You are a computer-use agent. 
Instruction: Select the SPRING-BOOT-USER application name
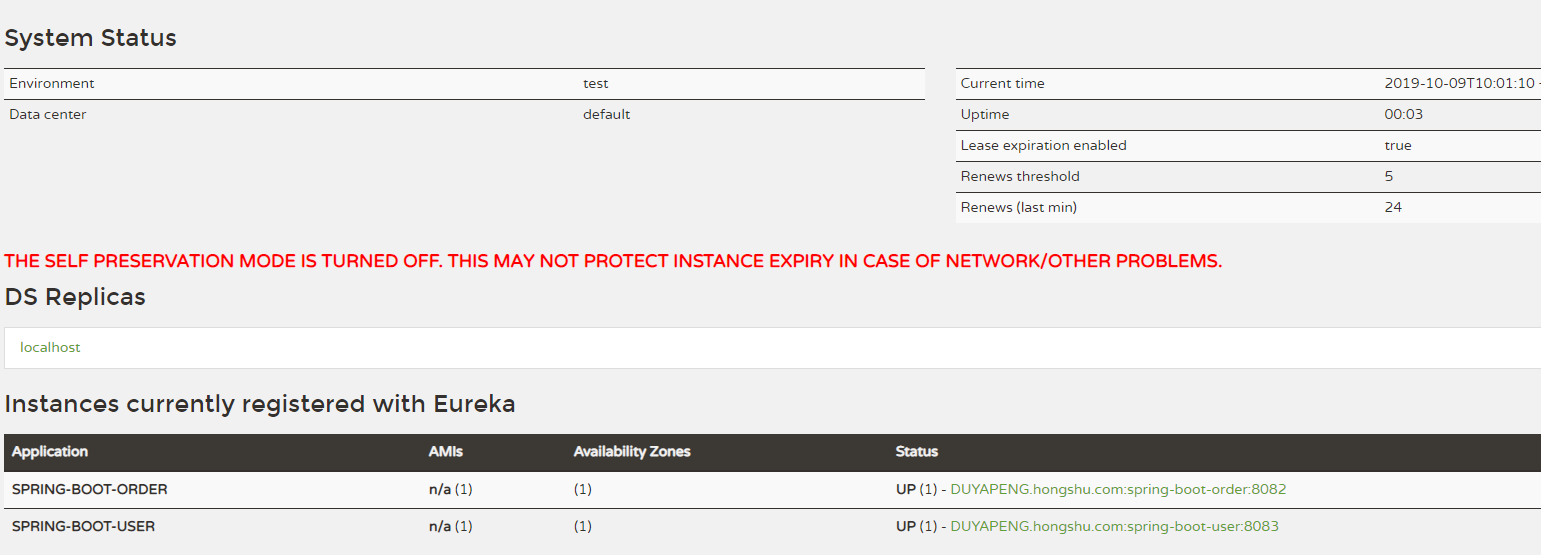pos(84,527)
